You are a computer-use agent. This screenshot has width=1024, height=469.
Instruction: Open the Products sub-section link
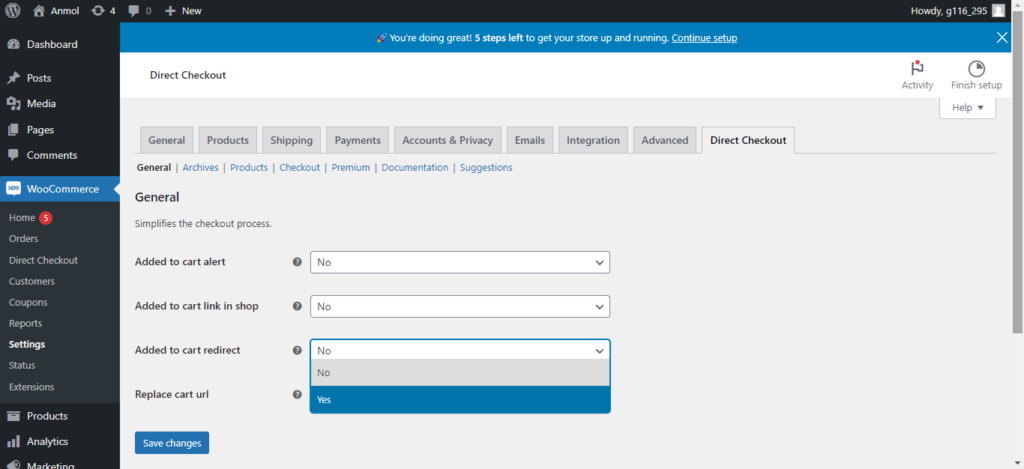(249, 167)
